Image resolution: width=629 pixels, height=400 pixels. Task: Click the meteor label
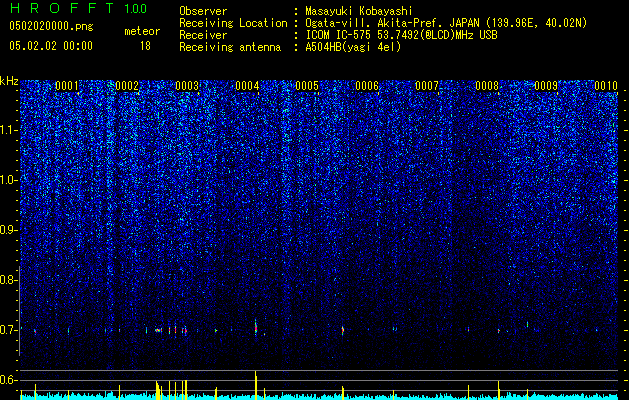tap(142, 31)
